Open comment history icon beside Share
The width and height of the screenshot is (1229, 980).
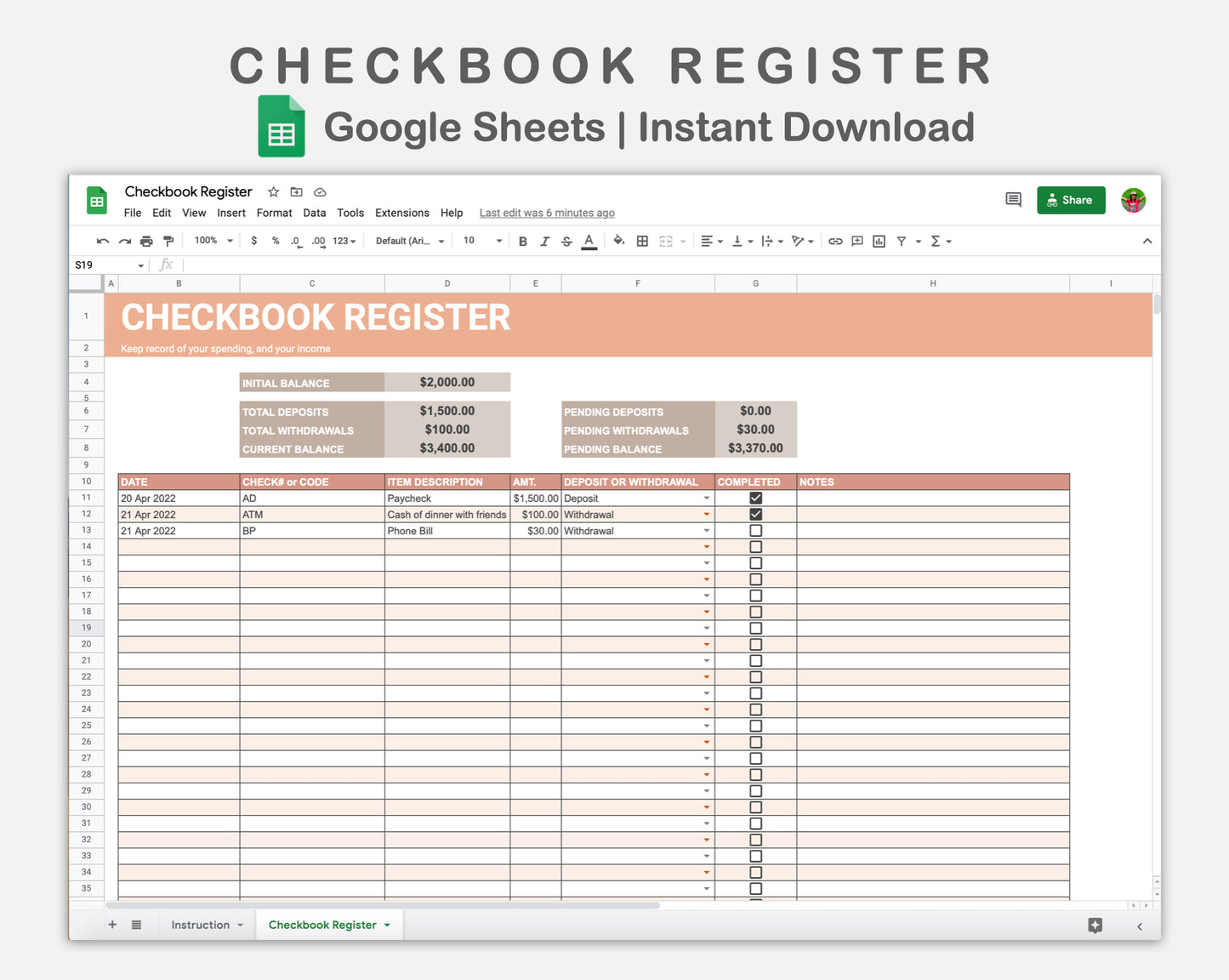[x=1013, y=200]
